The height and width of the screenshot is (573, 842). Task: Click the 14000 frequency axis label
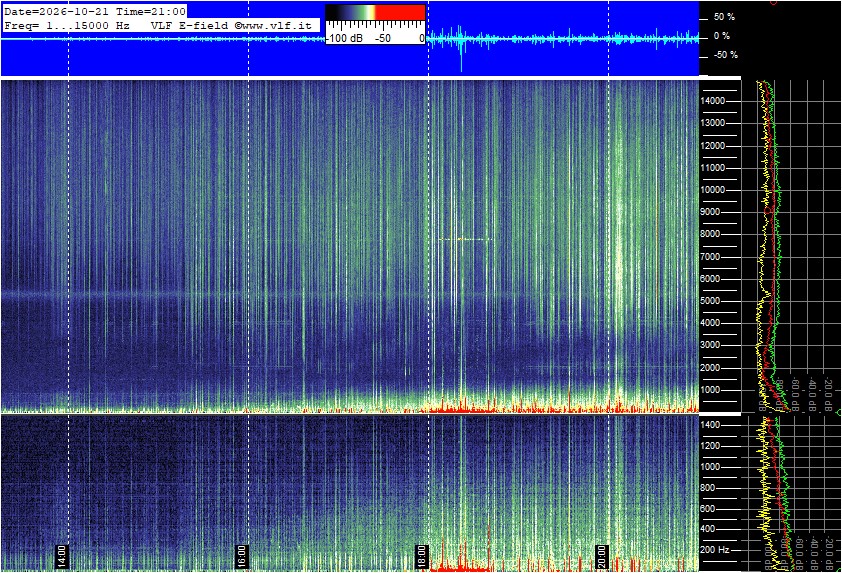(713, 101)
